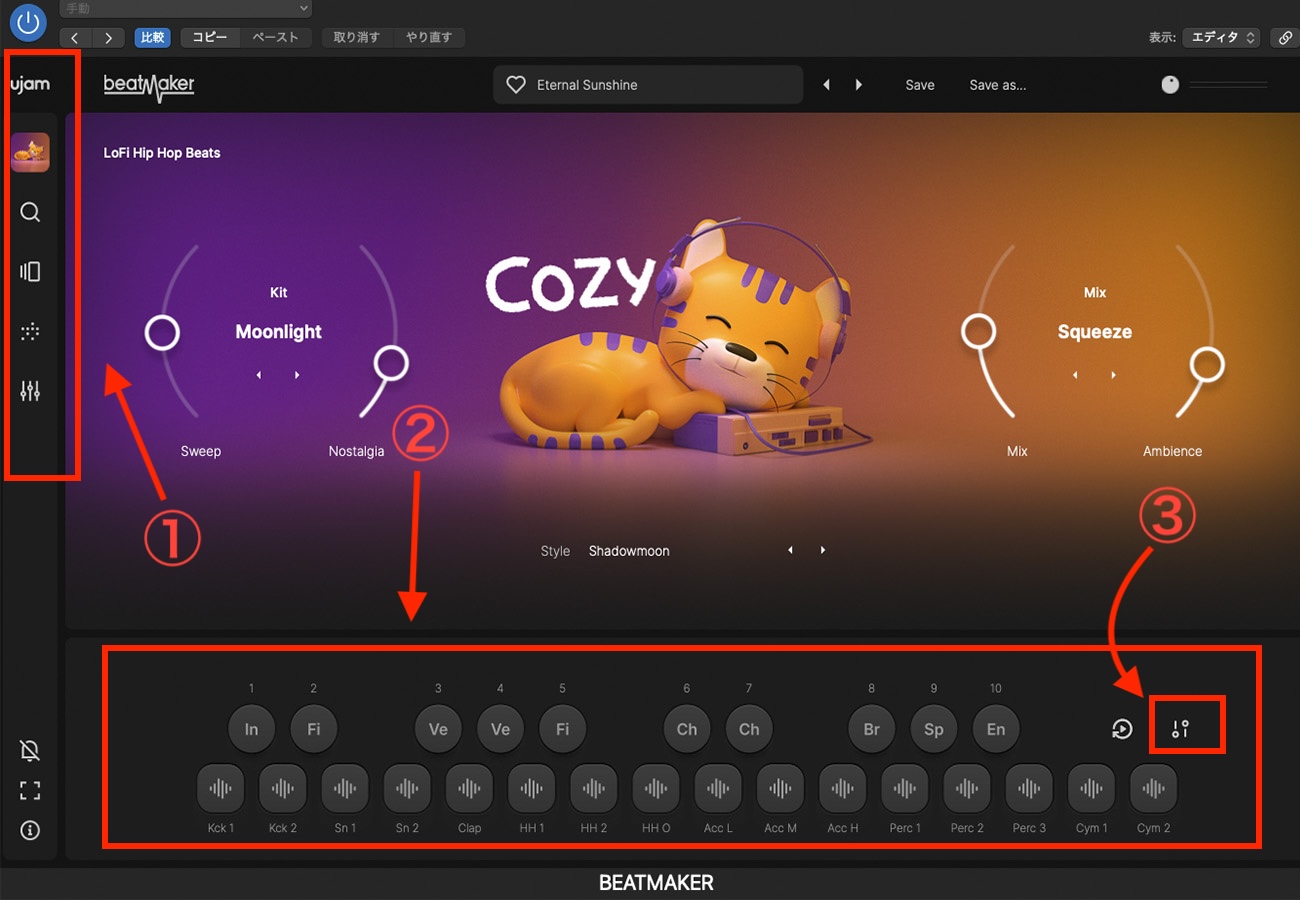Trigger the In pattern pad number 1

click(x=251, y=729)
